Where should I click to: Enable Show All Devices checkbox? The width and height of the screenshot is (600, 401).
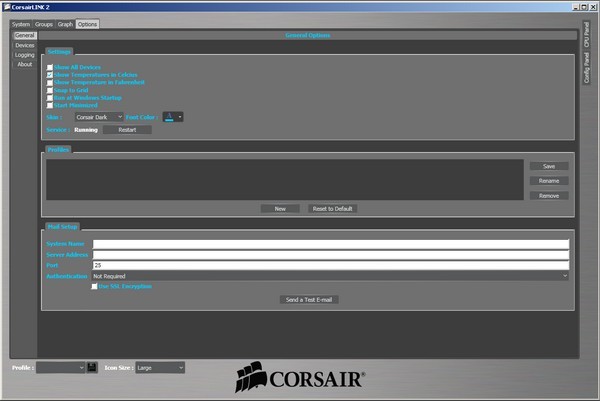pyautogui.click(x=50, y=67)
